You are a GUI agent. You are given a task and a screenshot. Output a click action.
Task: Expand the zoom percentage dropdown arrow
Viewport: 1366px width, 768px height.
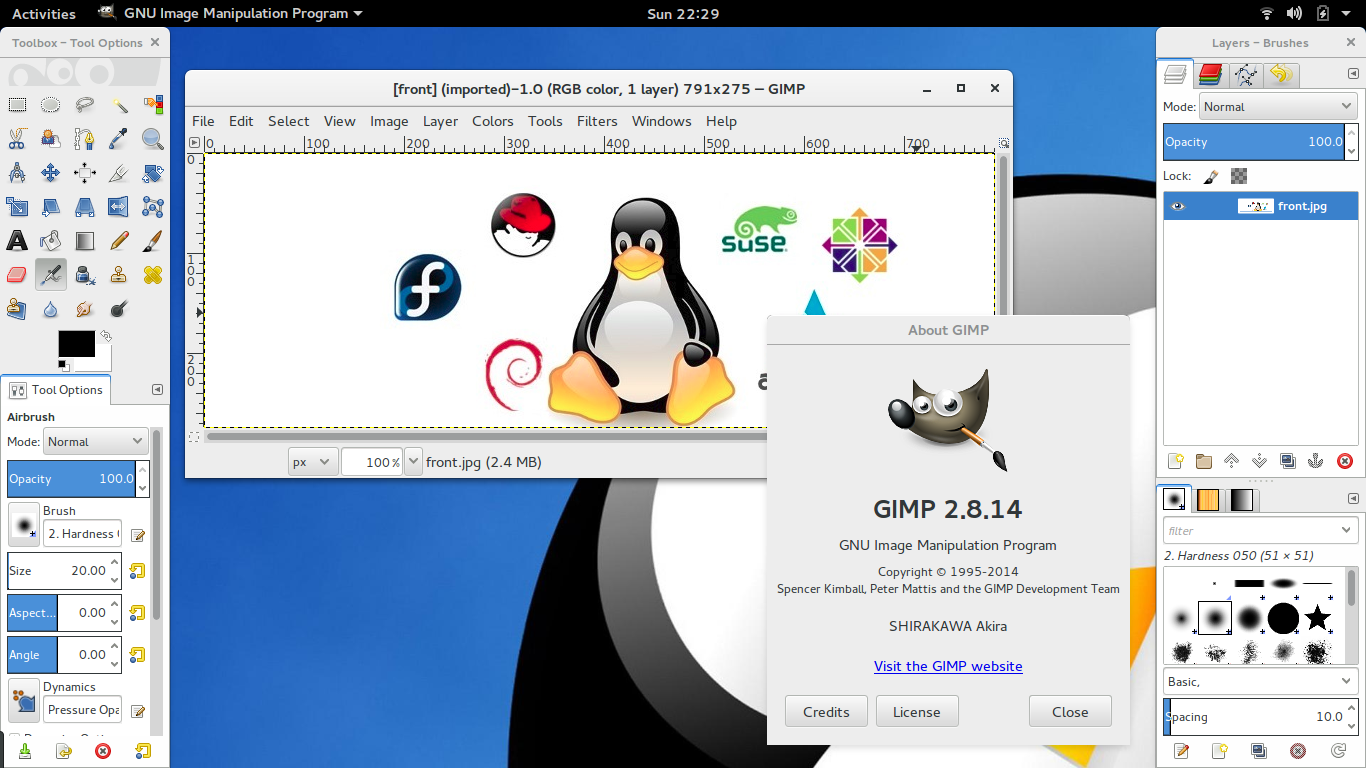(x=413, y=462)
